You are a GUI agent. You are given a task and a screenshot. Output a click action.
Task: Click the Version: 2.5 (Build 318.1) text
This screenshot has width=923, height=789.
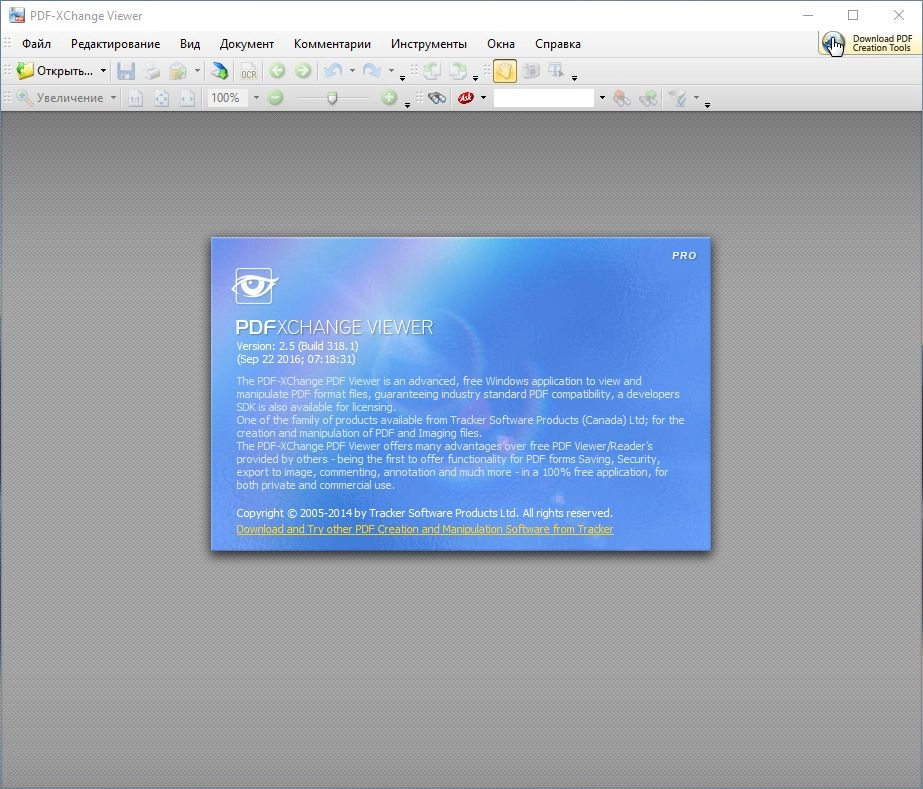tap(297, 346)
